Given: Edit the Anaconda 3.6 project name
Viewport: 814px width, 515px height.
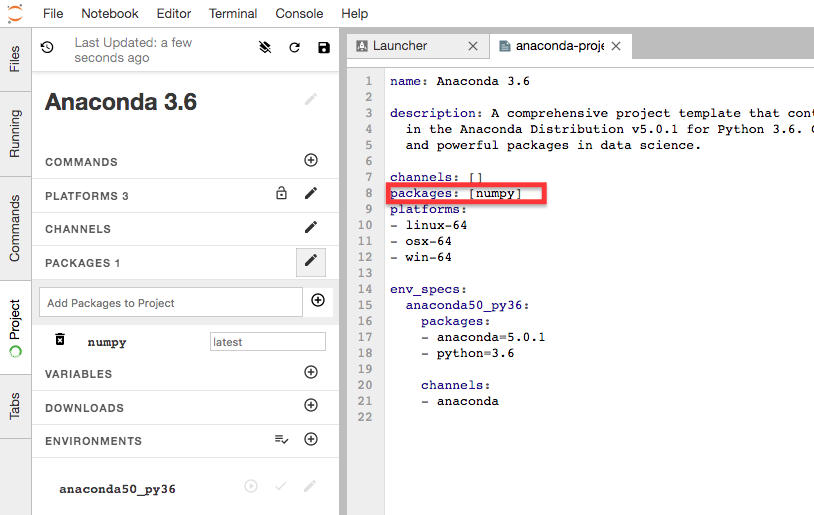Looking at the screenshot, I should [311, 99].
